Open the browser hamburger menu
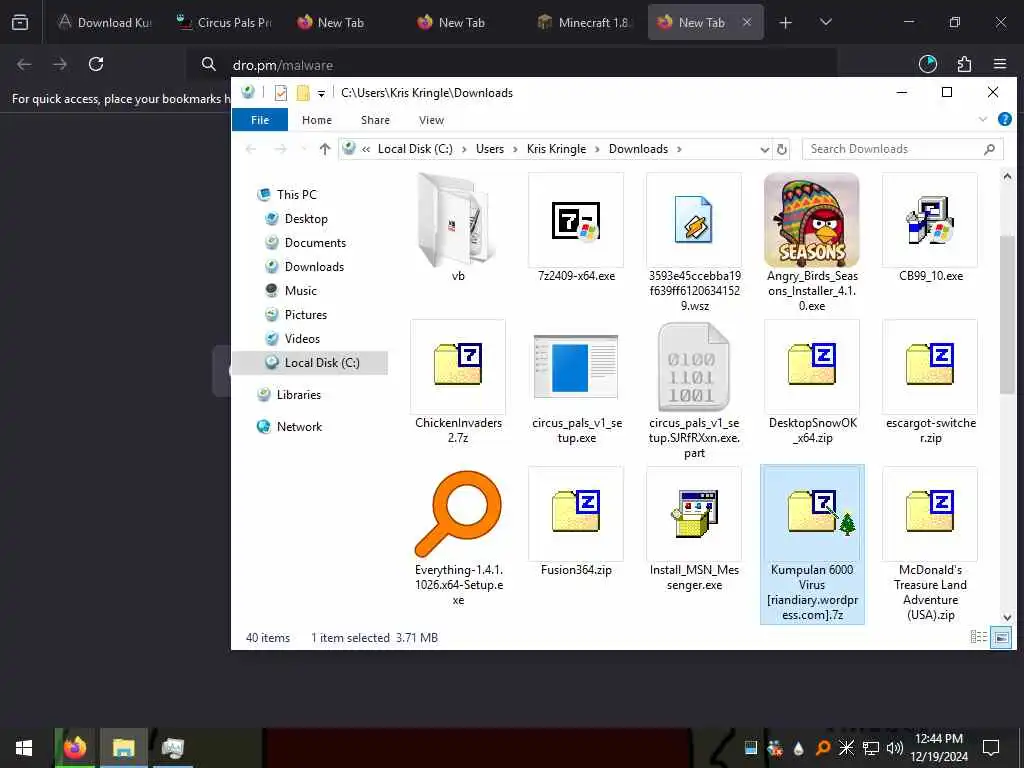The width and height of the screenshot is (1024, 768). pyautogui.click(x=1000, y=64)
